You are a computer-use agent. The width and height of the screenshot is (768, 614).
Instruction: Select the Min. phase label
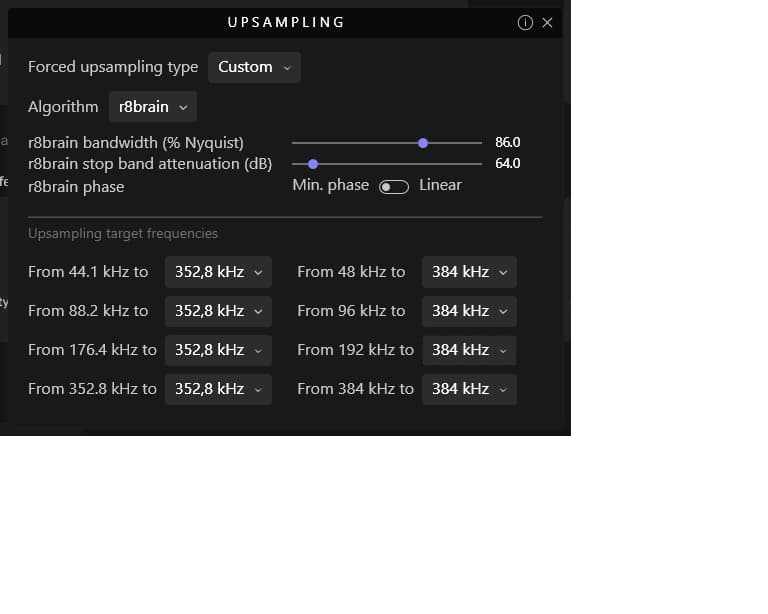coord(330,185)
